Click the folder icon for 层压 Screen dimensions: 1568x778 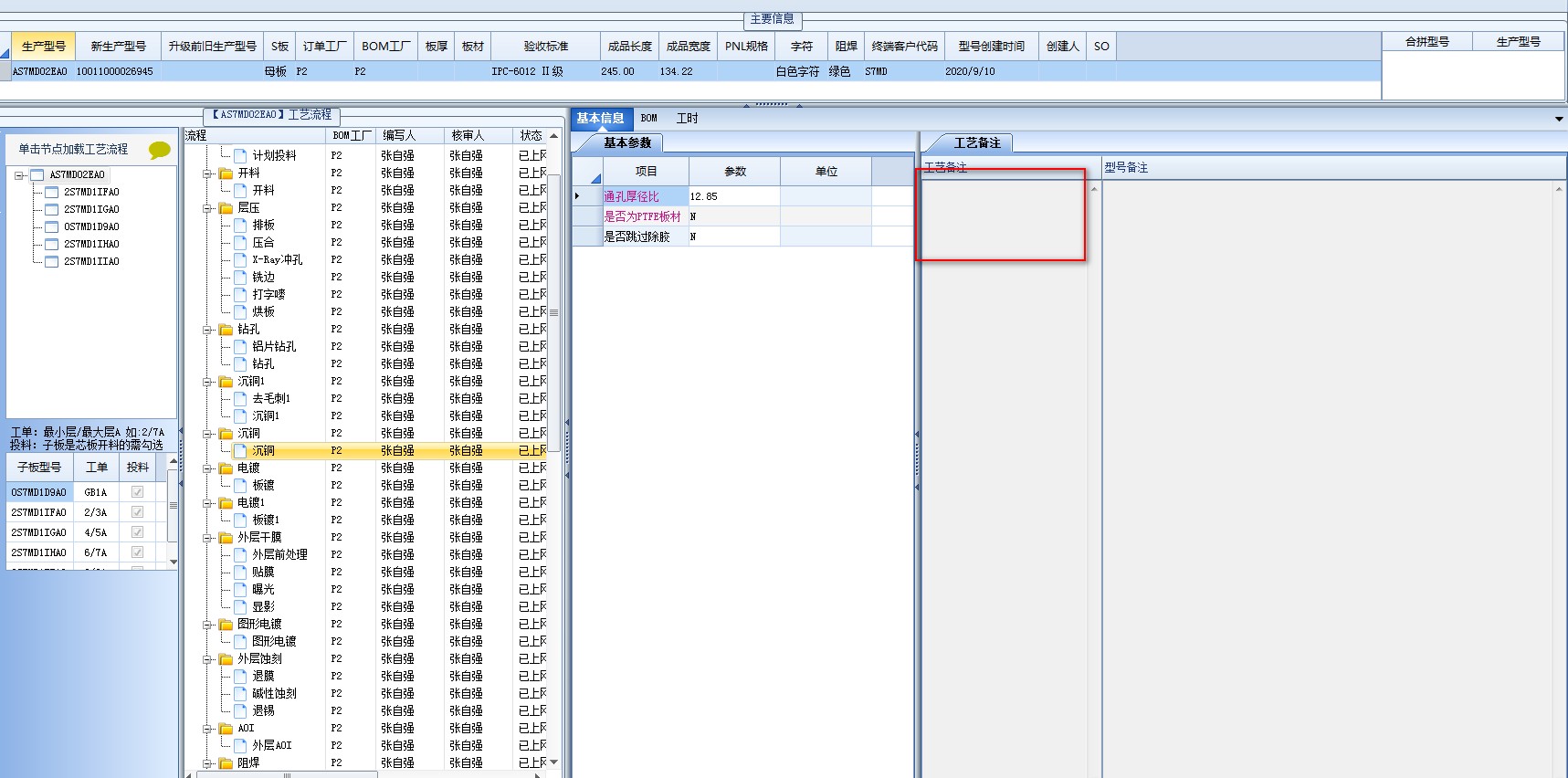click(x=226, y=208)
